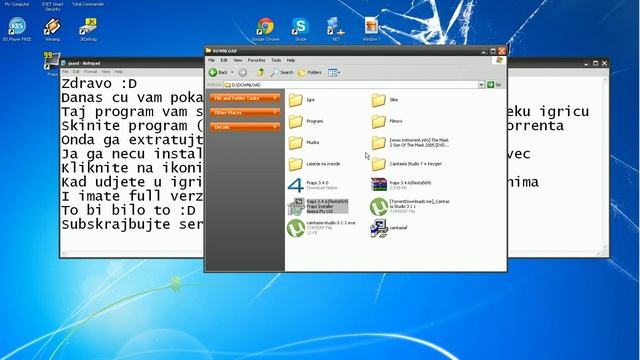Select the Muzika folder
The height and width of the screenshot is (360, 640).
point(304,142)
